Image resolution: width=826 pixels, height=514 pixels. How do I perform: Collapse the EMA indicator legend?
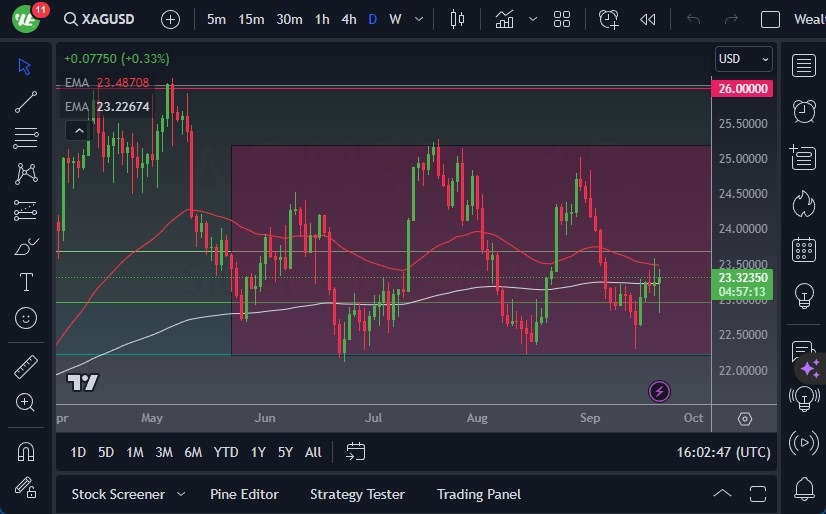77,130
